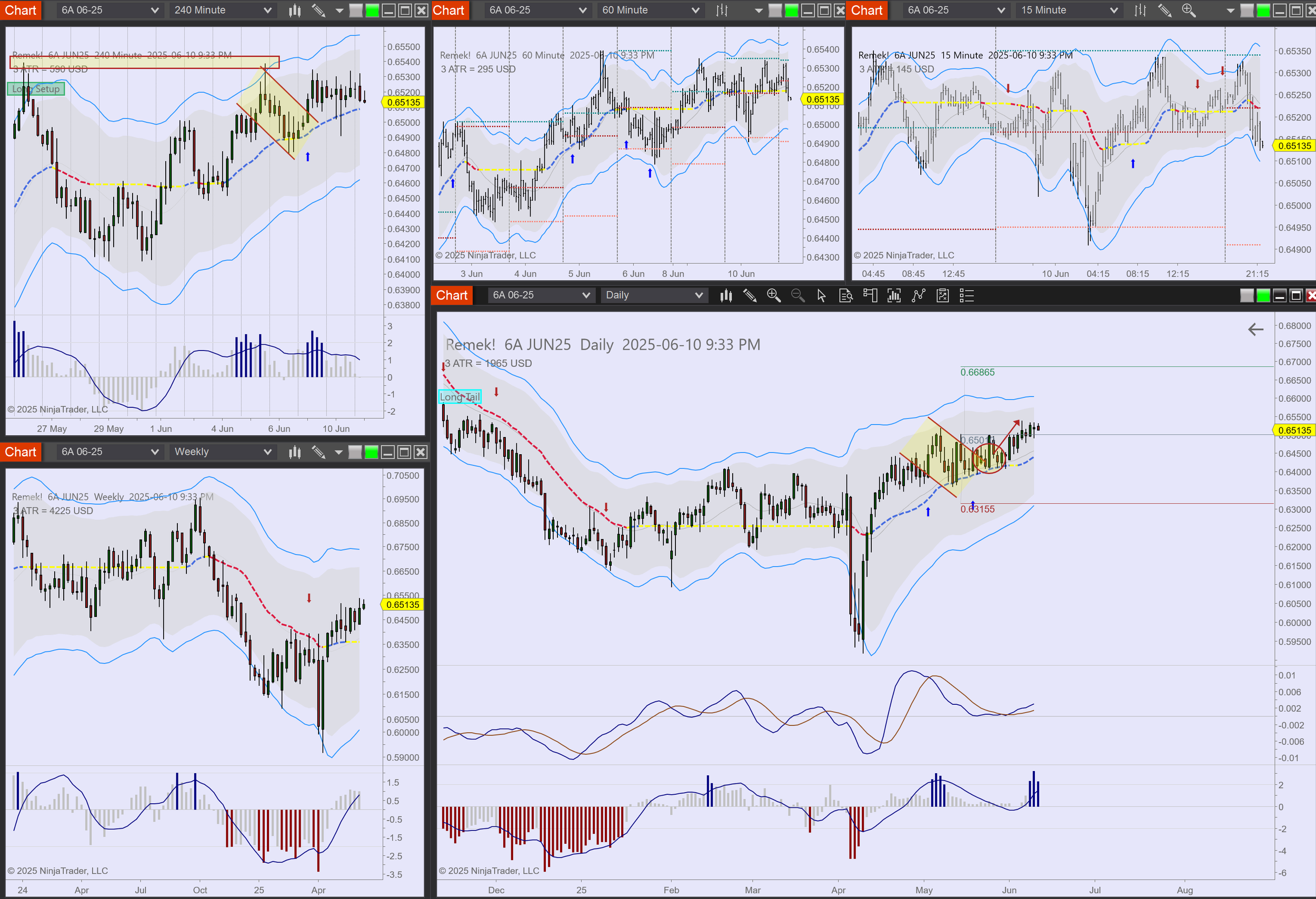Viewport: 1316px width, 899px height.
Task: Open the Properties list icon on the Daily chart
Action: click(966, 295)
